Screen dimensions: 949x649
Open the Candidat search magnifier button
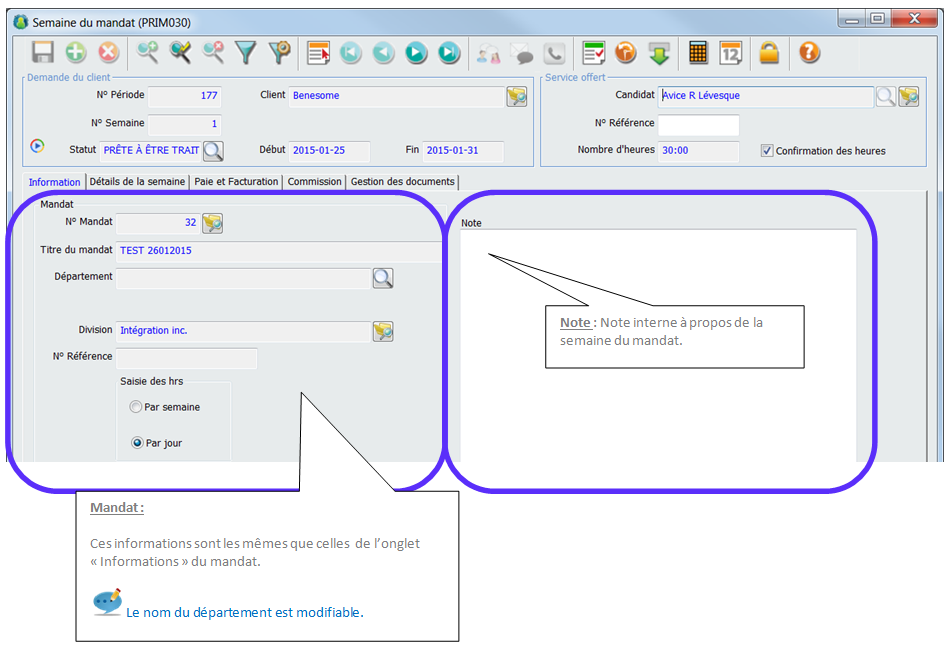[x=885, y=96]
